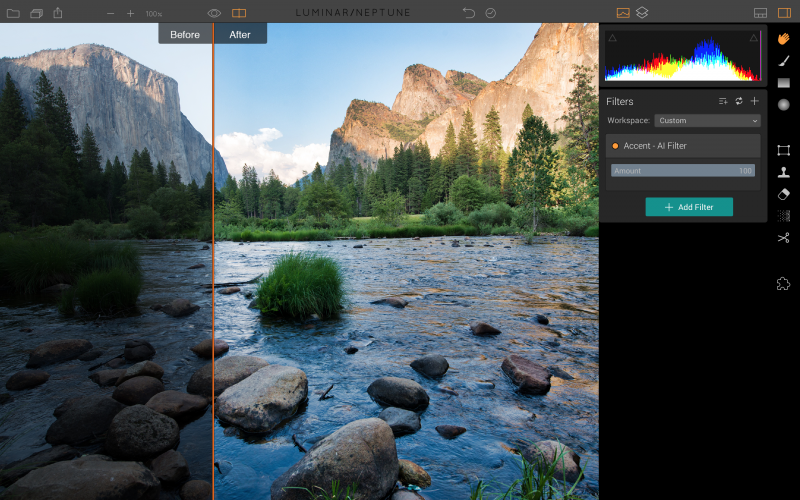
Task: Select the Brush tool
Action: tap(784, 60)
